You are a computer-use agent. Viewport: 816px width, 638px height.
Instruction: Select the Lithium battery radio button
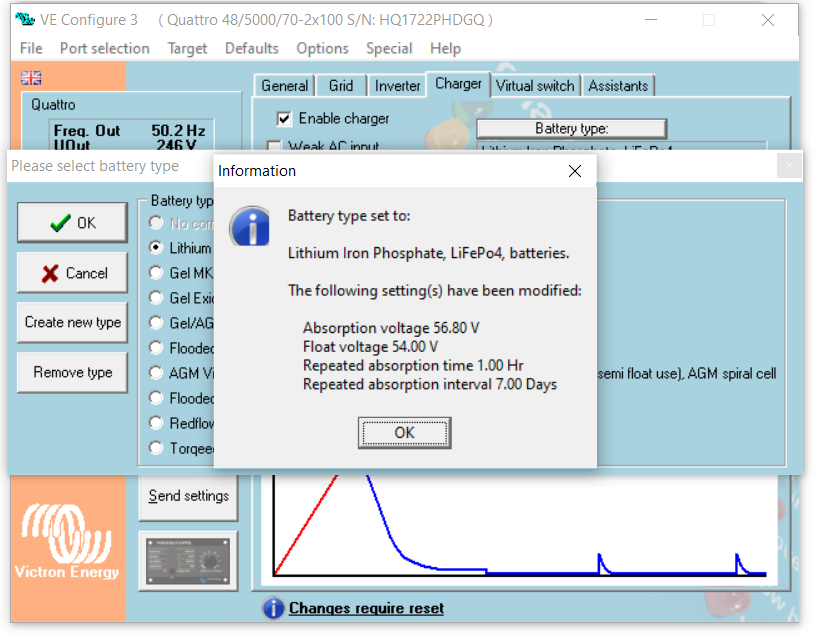tap(156, 248)
